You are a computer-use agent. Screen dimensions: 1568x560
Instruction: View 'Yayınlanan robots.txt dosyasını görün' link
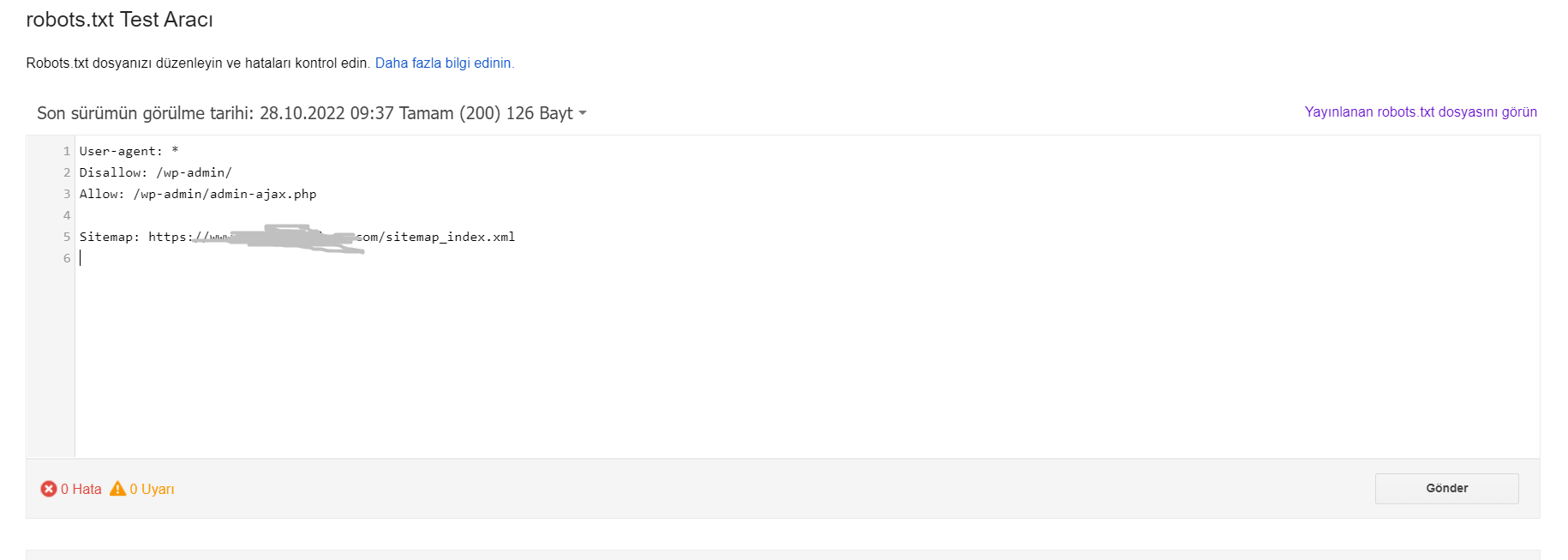[x=1421, y=112]
